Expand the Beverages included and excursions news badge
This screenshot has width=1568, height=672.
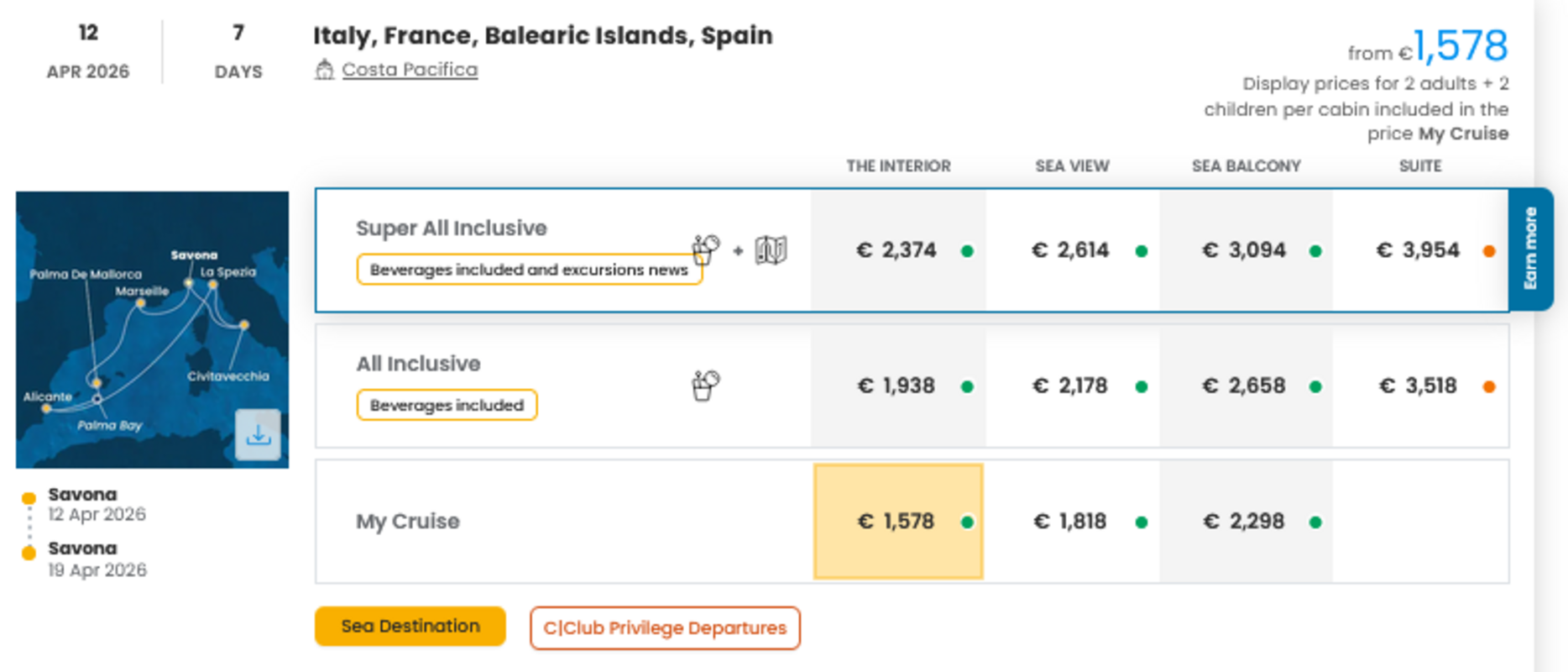pos(530,269)
